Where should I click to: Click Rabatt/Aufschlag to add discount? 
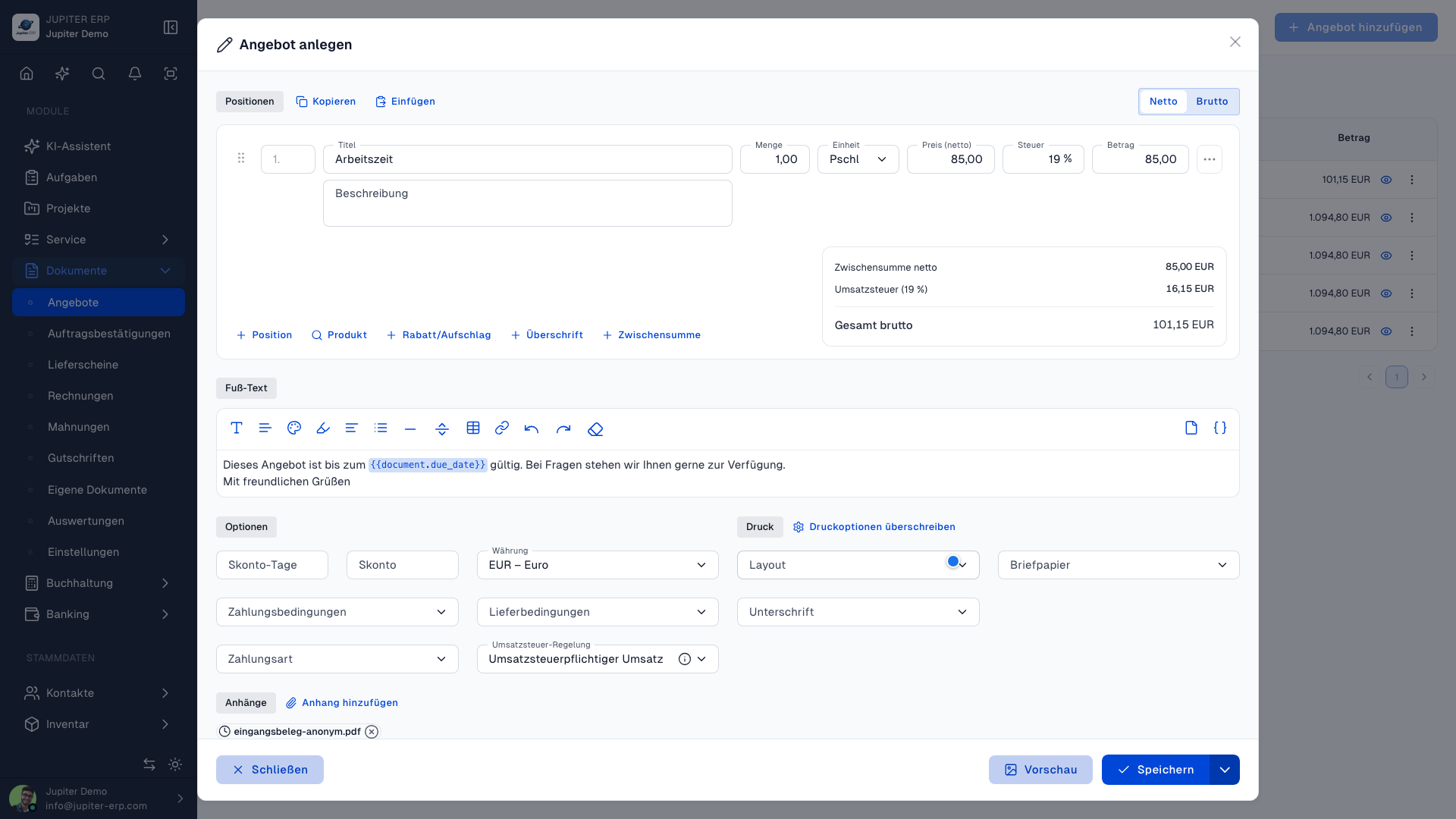coord(438,335)
